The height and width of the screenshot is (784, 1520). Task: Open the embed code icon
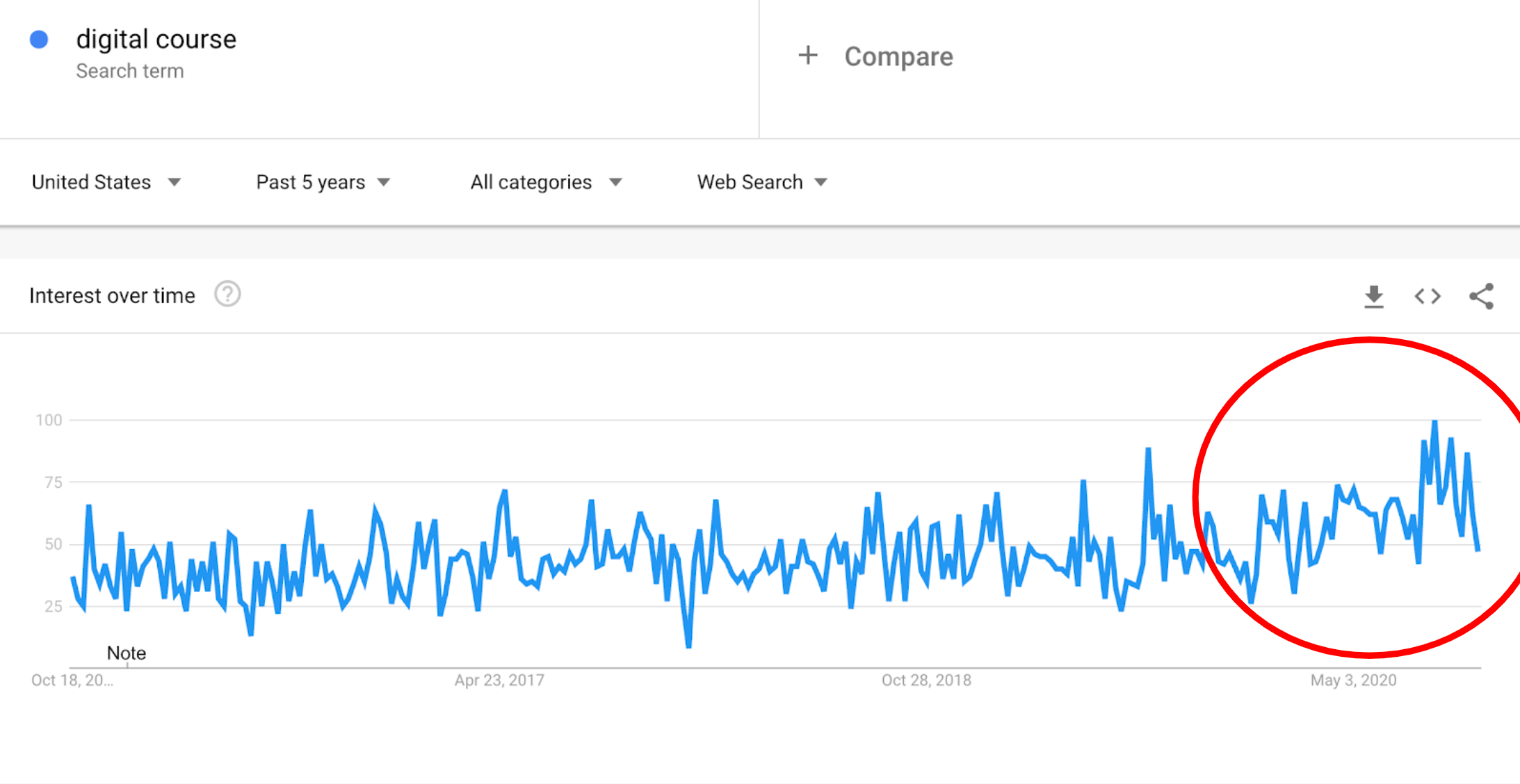coord(1428,296)
